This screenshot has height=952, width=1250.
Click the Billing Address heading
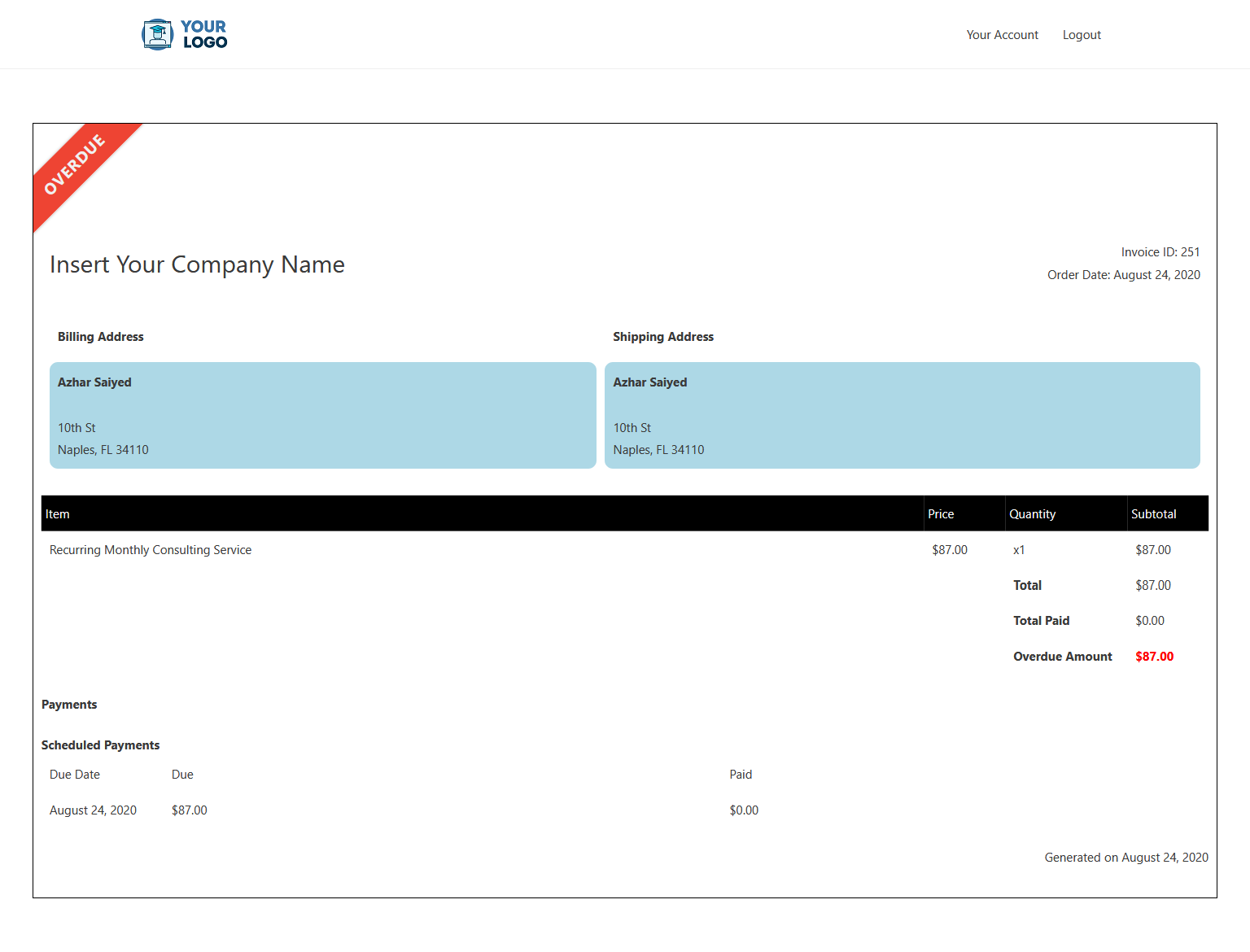(x=100, y=337)
